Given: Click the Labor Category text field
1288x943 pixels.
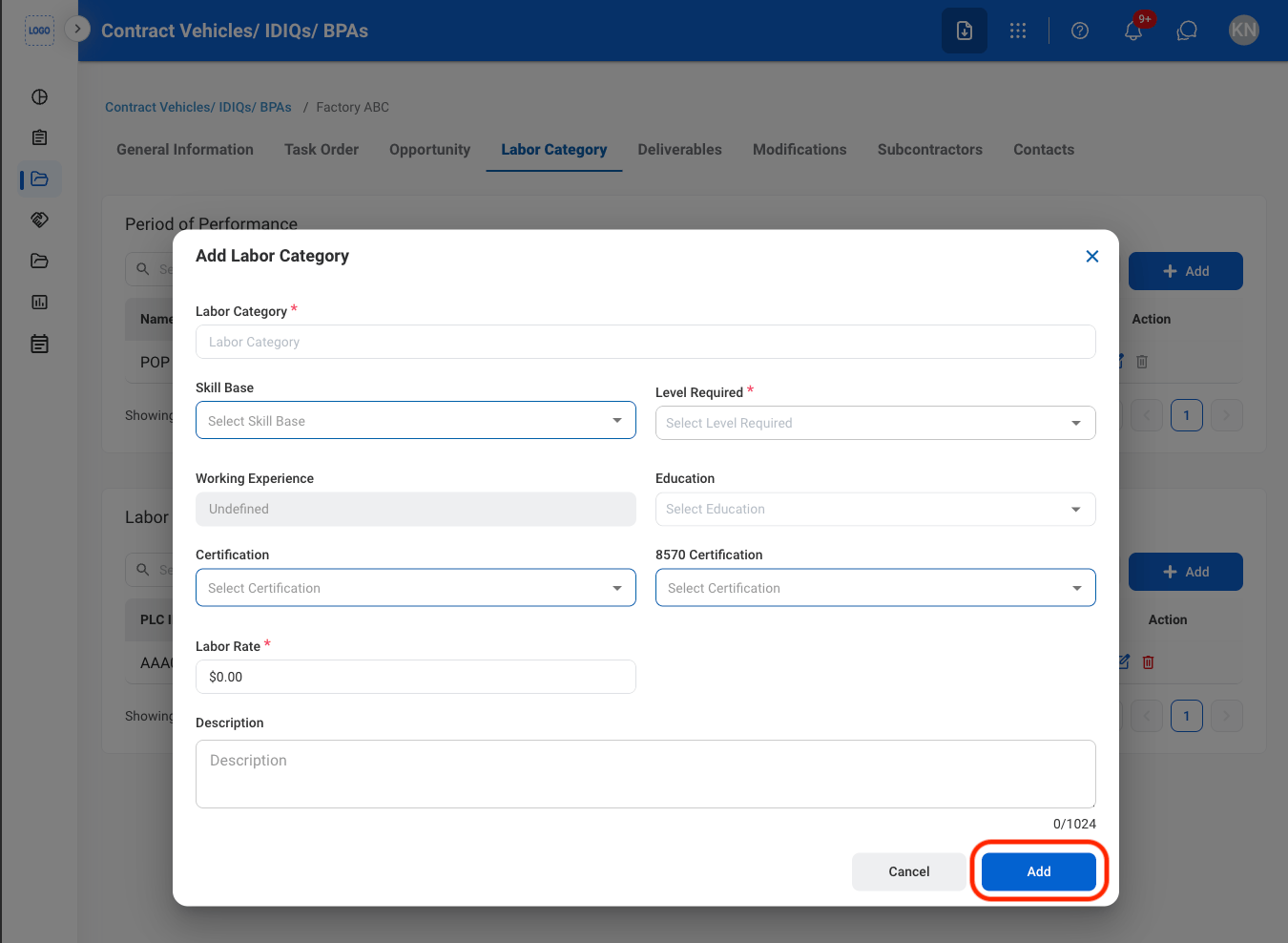Looking at the screenshot, I should point(646,342).
